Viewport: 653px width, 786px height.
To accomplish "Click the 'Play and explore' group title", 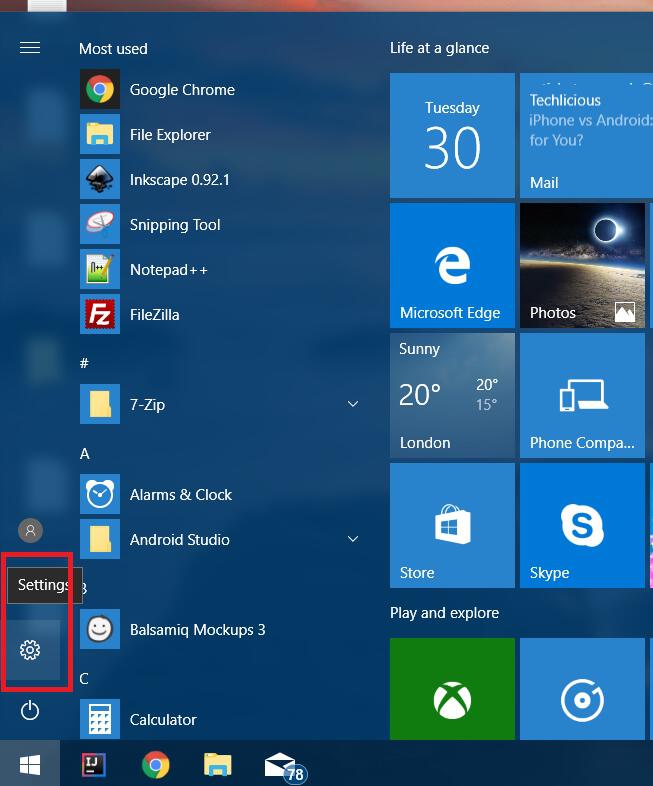I will click(445, 613).
